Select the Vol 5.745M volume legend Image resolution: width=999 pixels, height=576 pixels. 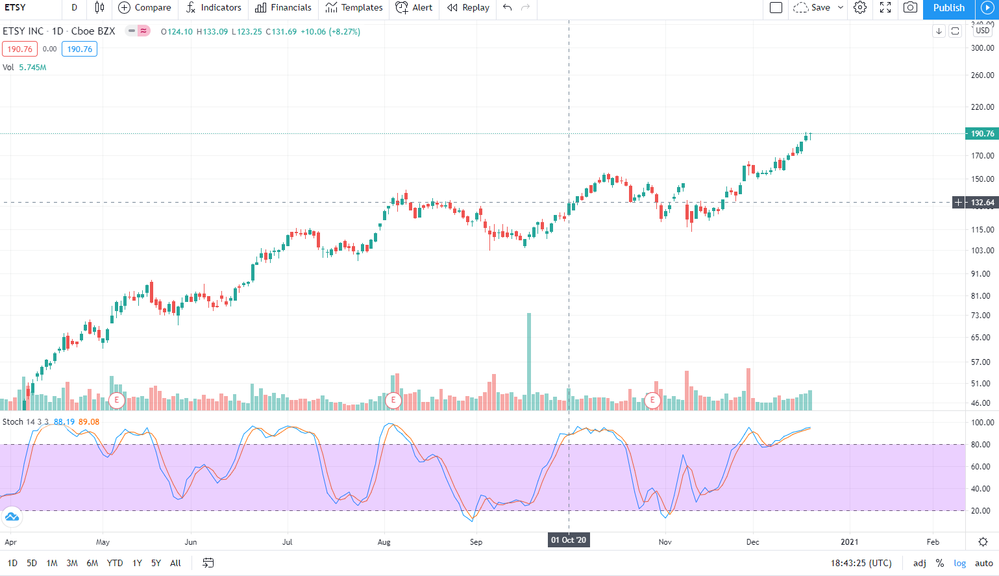(24, 67)
